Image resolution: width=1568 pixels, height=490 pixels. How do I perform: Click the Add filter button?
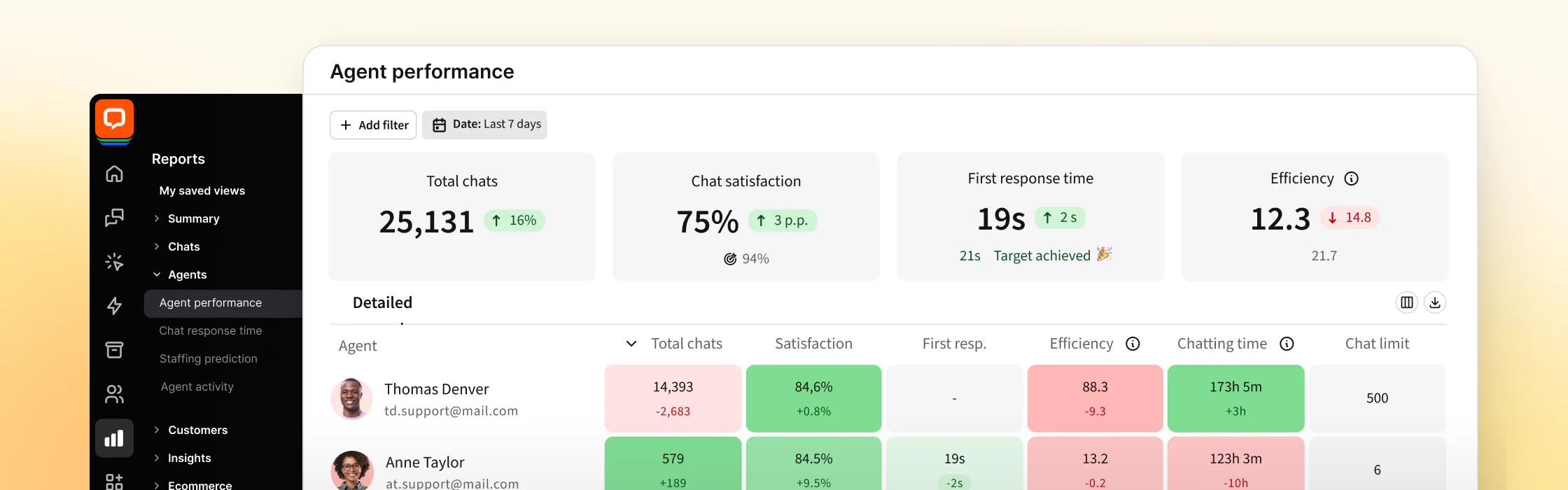pyautogui.click(x=373, y=125)
